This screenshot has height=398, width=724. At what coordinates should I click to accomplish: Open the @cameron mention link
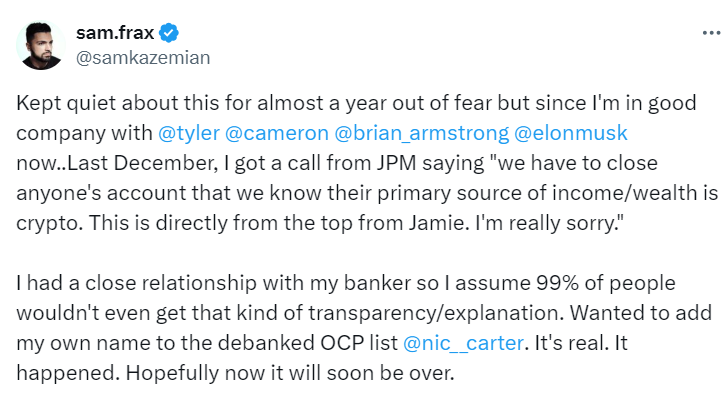pos(277,133)
